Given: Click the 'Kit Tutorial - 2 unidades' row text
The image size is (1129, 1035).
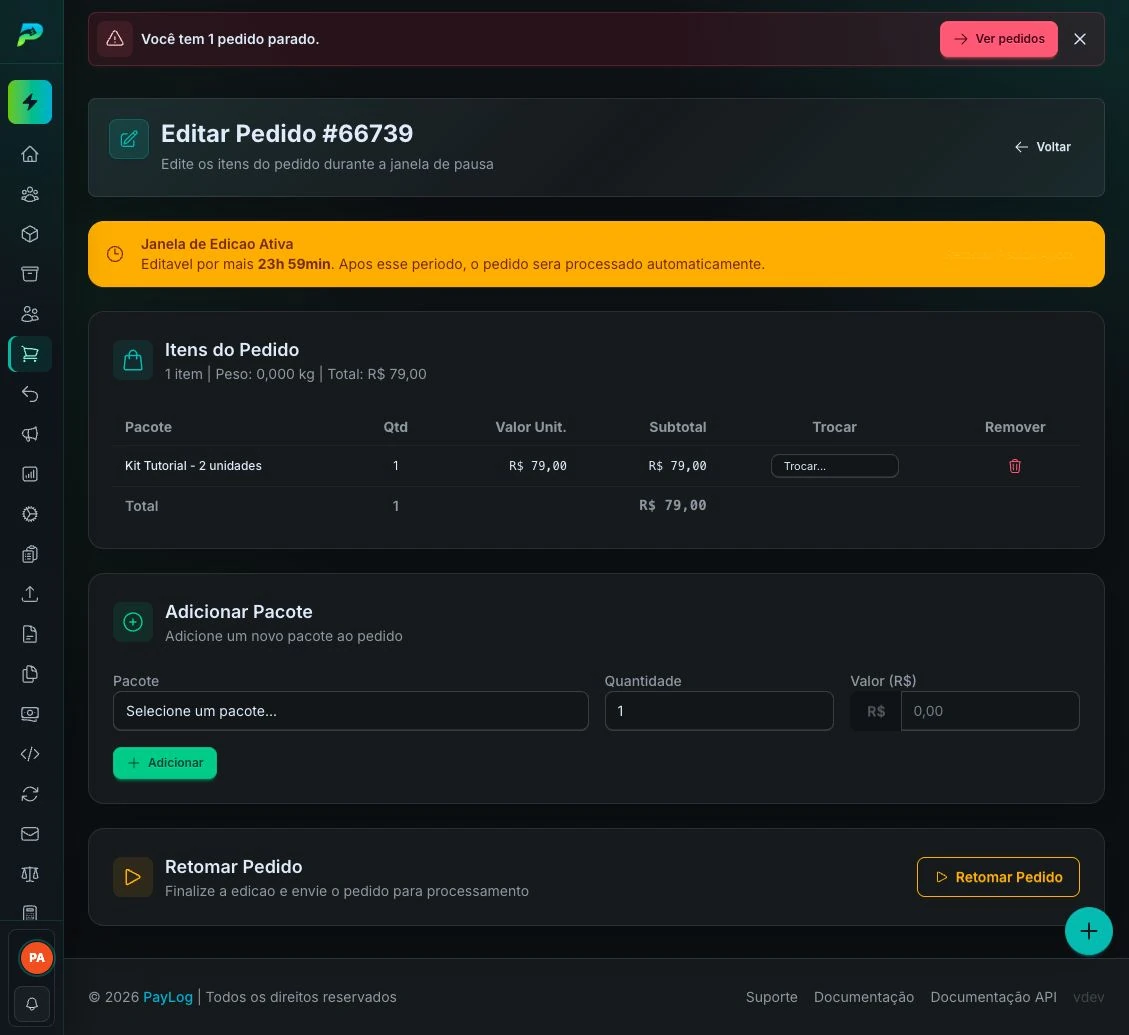Looking at the screenshot, I should pyautogui.click(x=193, y=466).
